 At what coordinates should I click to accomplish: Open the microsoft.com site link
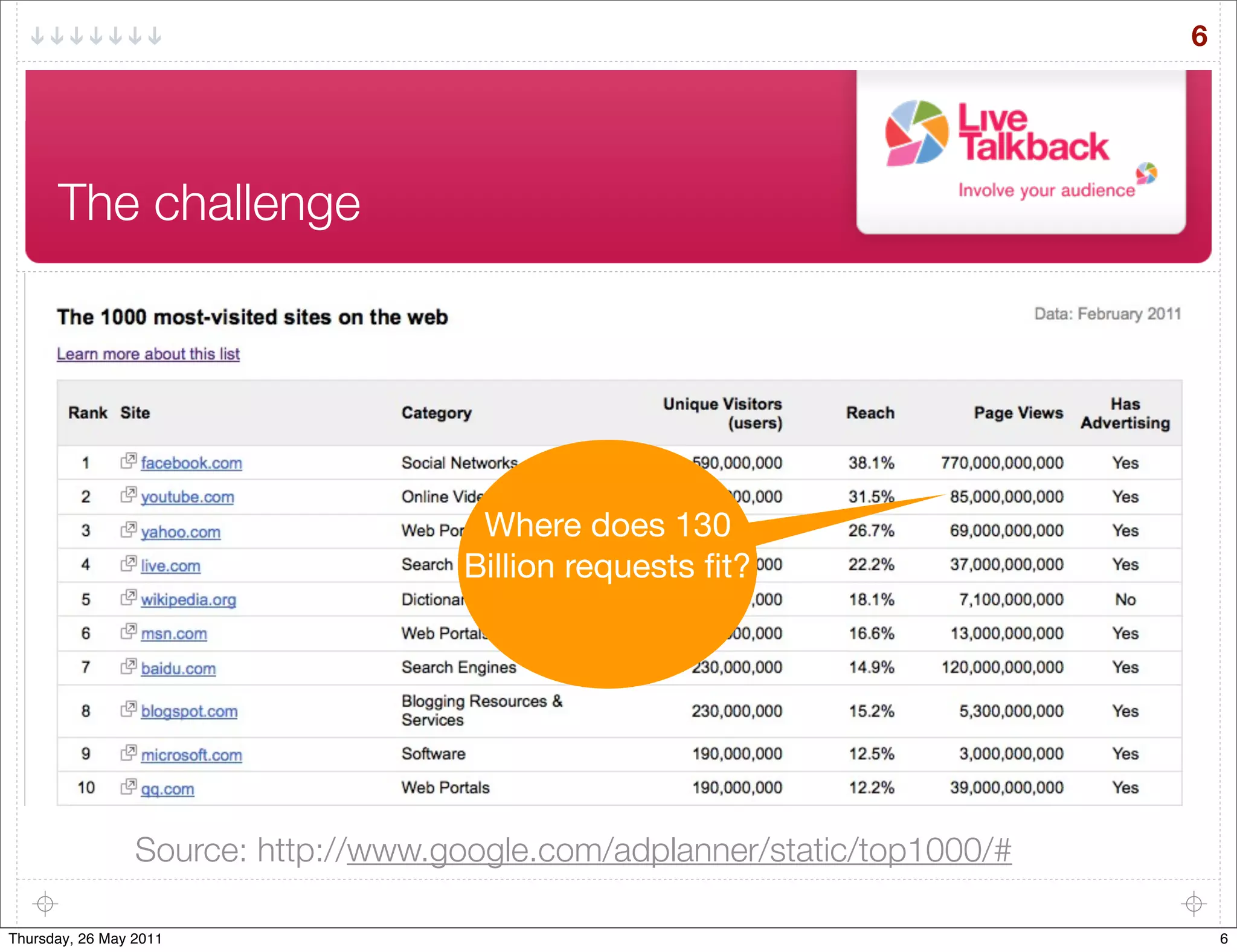[x=191, y=755]
